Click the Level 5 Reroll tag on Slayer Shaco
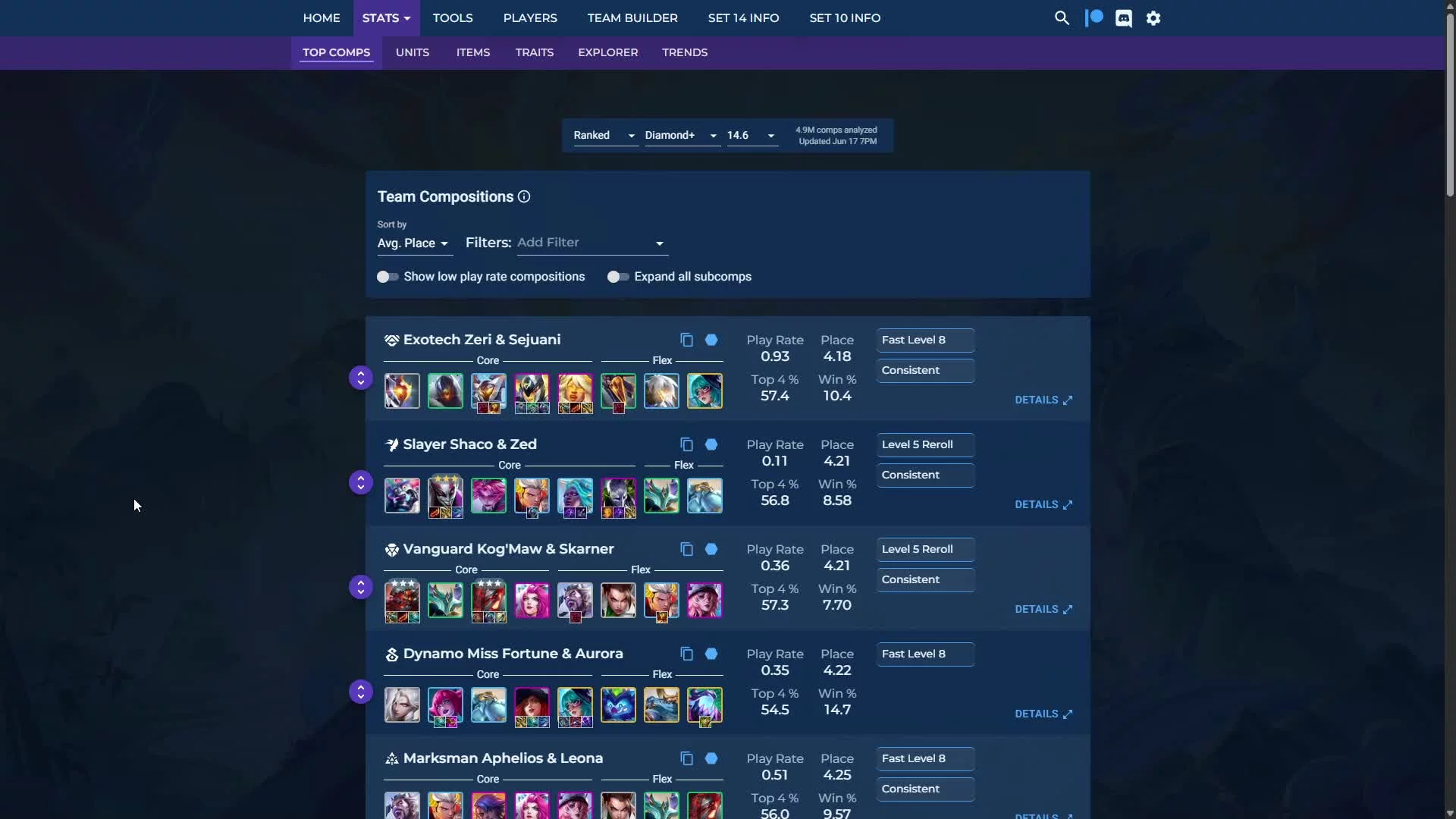Screen dimensions: 1456x819 924,444
